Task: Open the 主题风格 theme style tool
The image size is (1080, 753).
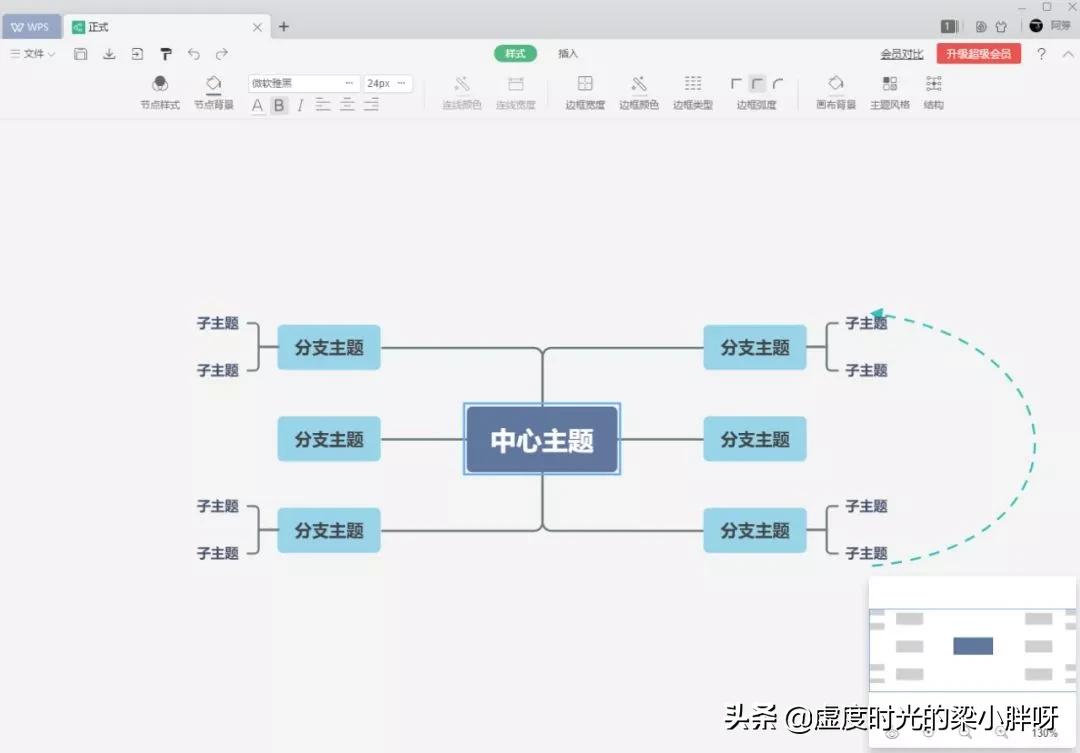Action: pos(889,92)
